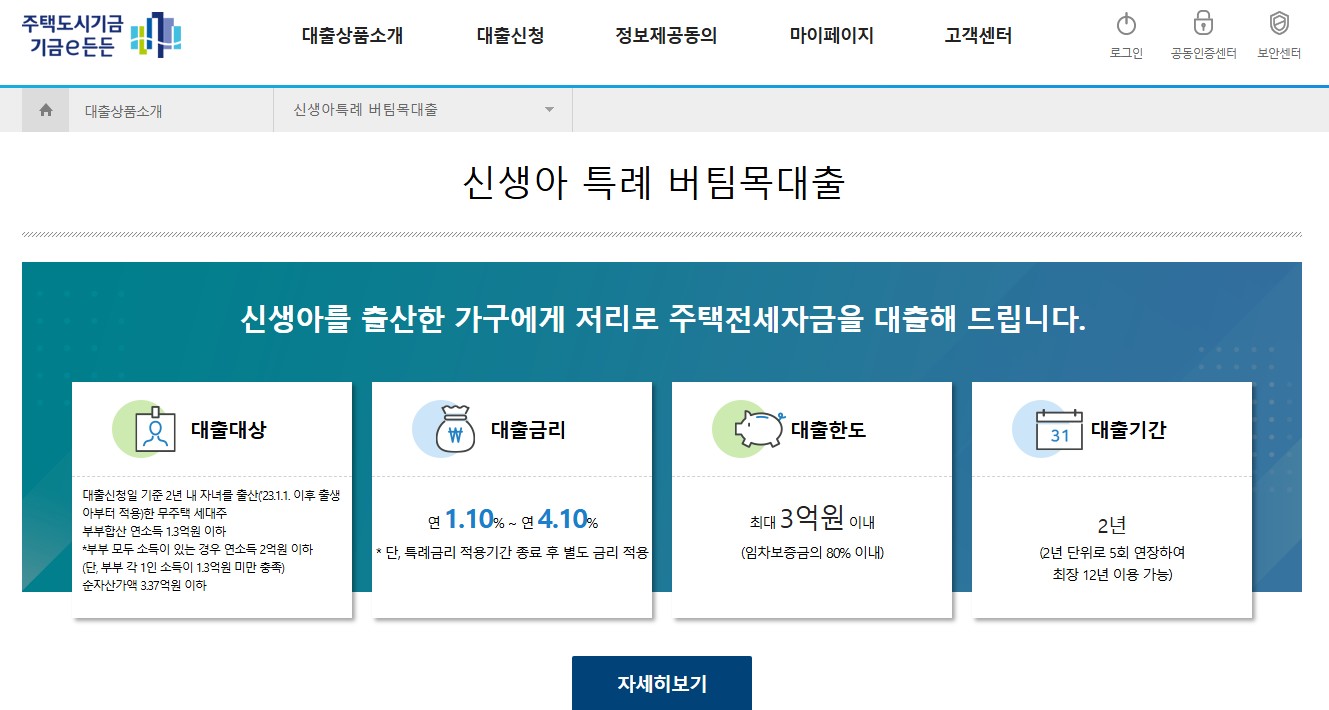This screenshot has width=1329, height=710.
Task: Select the 대출대상 information card
Action: 212,500
